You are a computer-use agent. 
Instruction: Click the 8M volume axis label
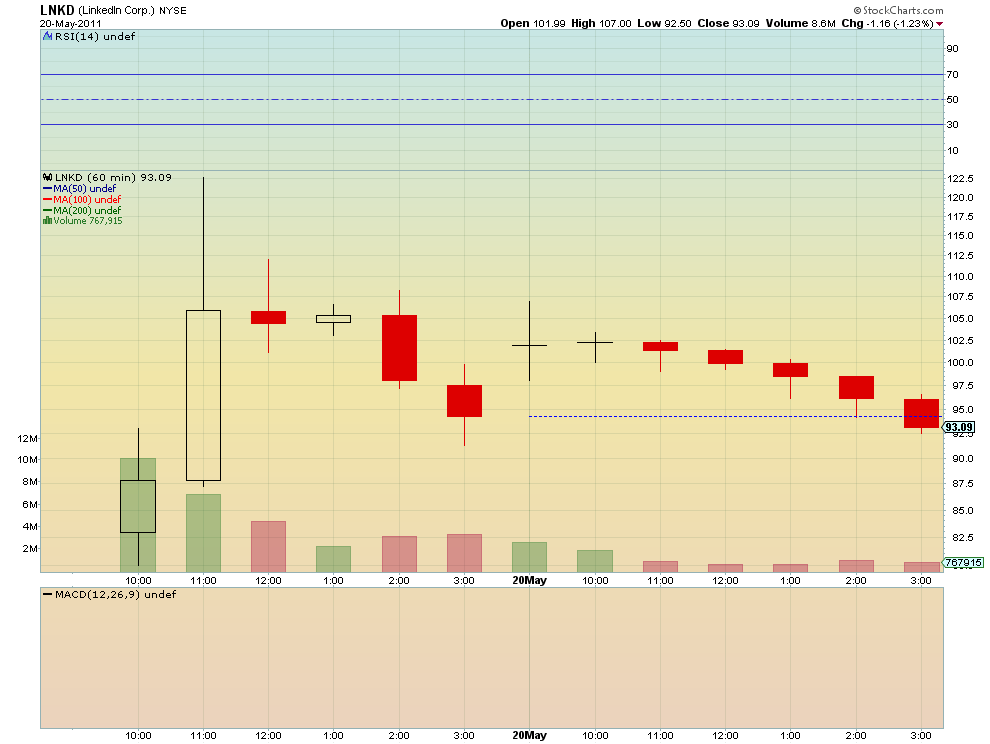point(30,482)
